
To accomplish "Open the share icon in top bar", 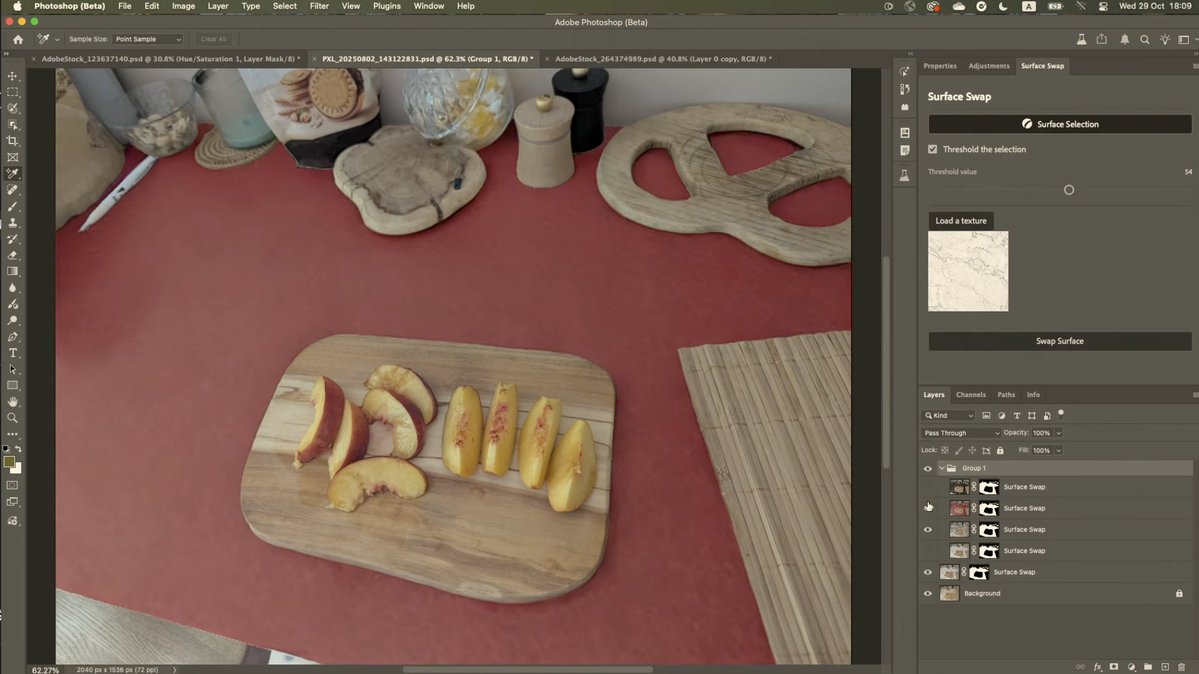I will (x=1102, y=39).
